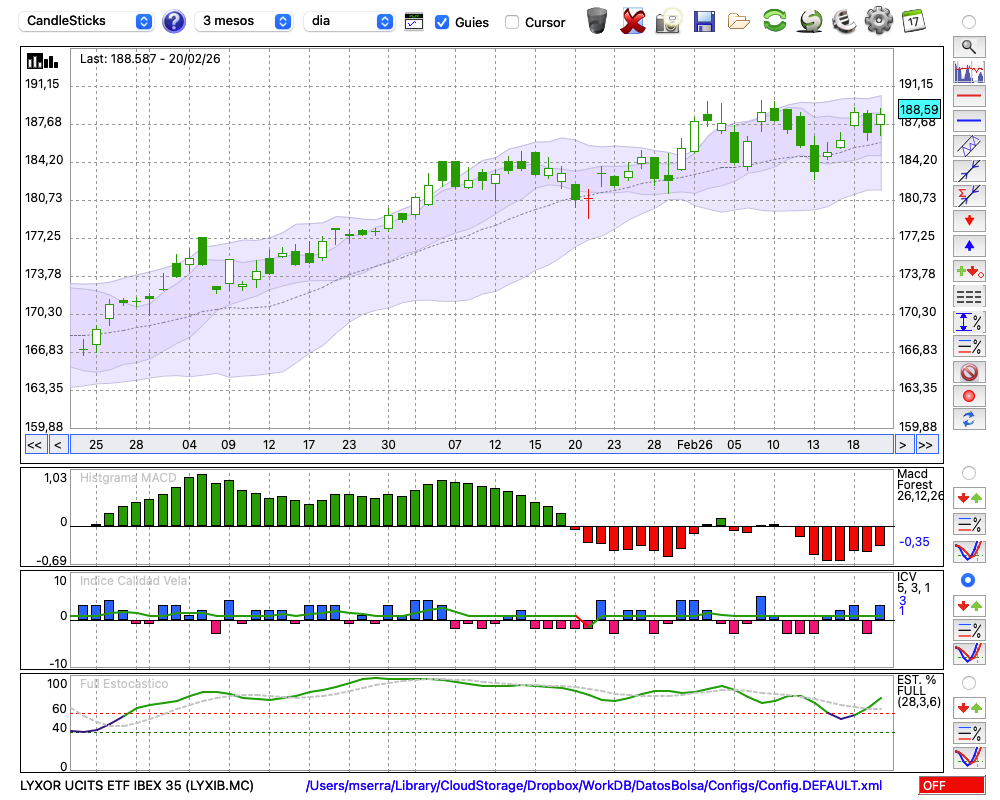The height and width of the screenshot is (800, 1000).
Task: Select the radio button above the magnifier tool
Action: click(x=969, y=22)
